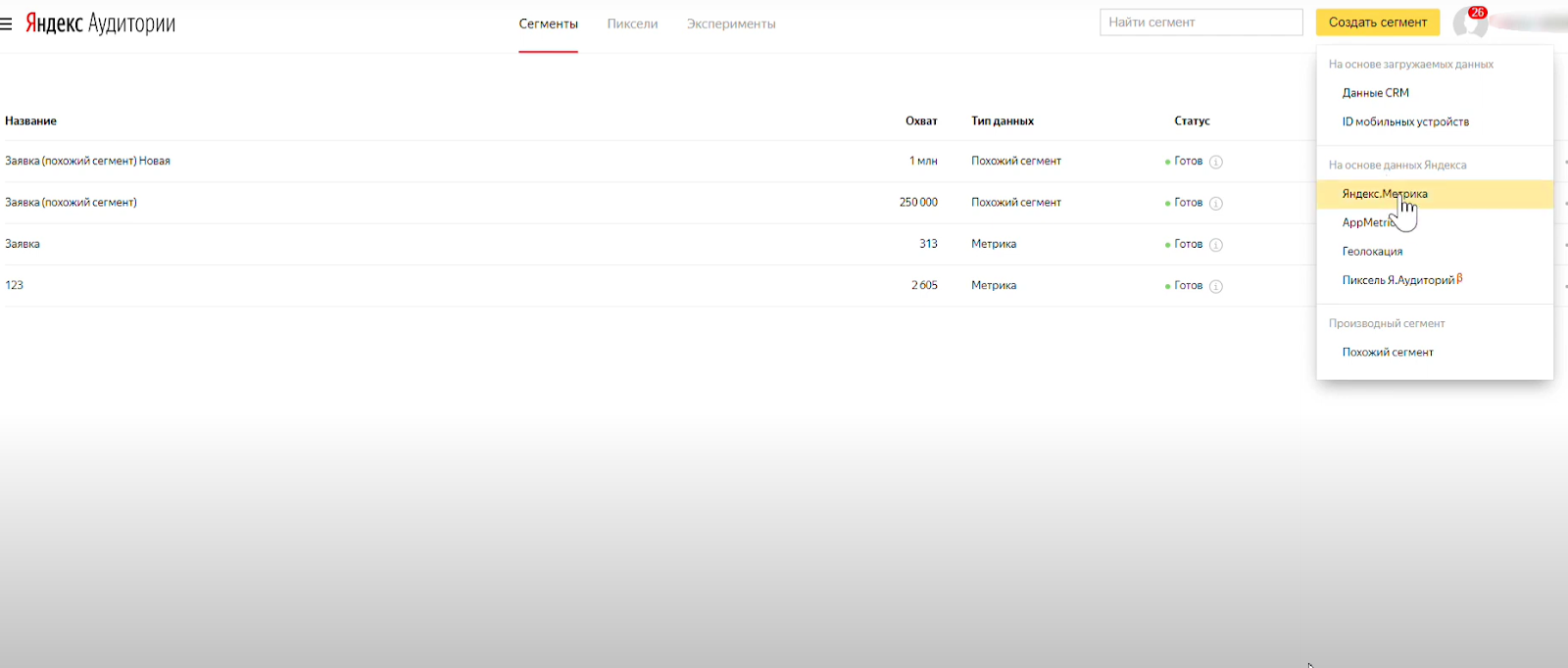Choose ID мобильных устройств option
The image size is (1568, 668).
pos(1405,121)
